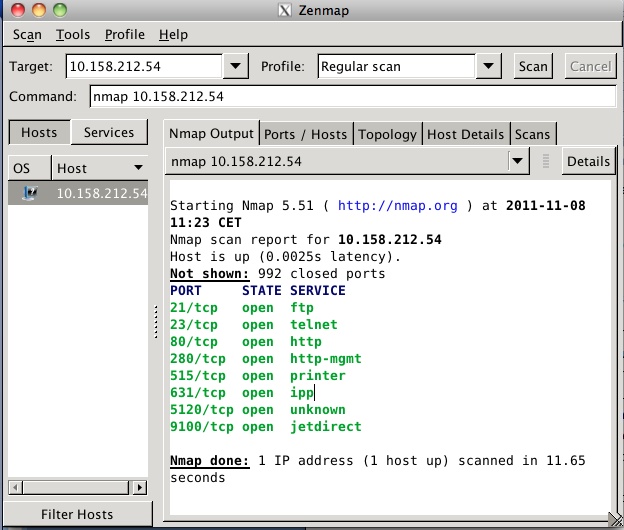This screenshot has height=530, width=624.
Task: Click the output options grip icon beside Details
Action: click(546, 161)
